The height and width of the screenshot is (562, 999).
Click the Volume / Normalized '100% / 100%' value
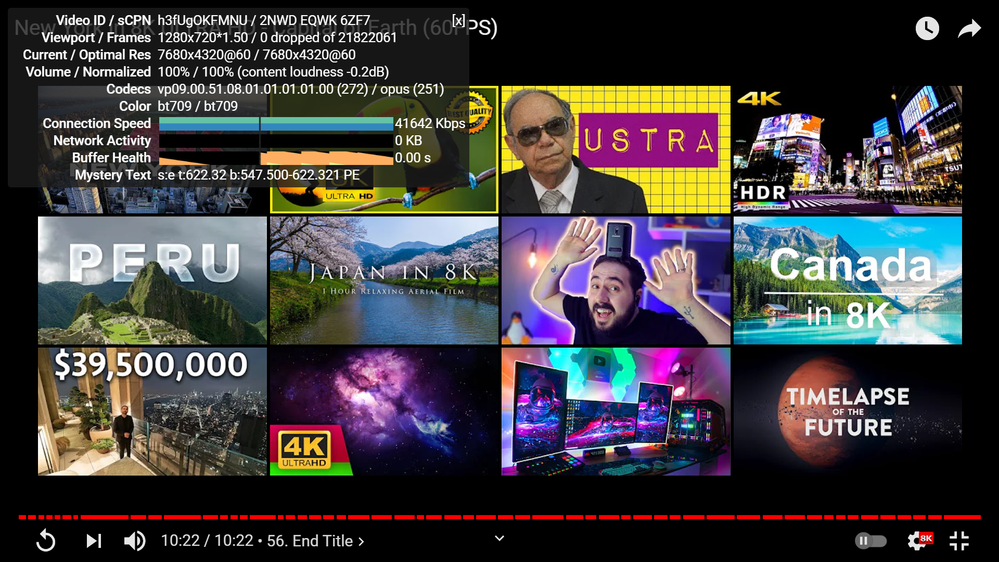pyautogui.click(x=196, y=72)
